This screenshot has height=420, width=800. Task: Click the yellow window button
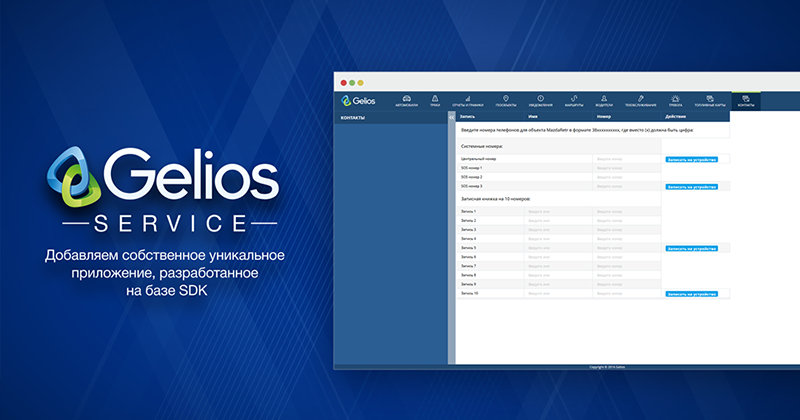pos(360,83)
